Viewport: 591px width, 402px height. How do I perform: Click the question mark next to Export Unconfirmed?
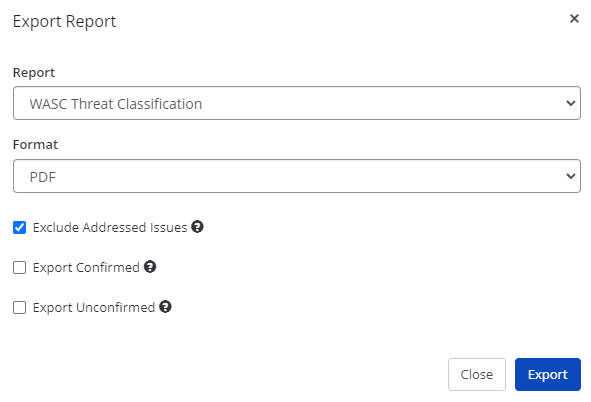tap(165, 307)
